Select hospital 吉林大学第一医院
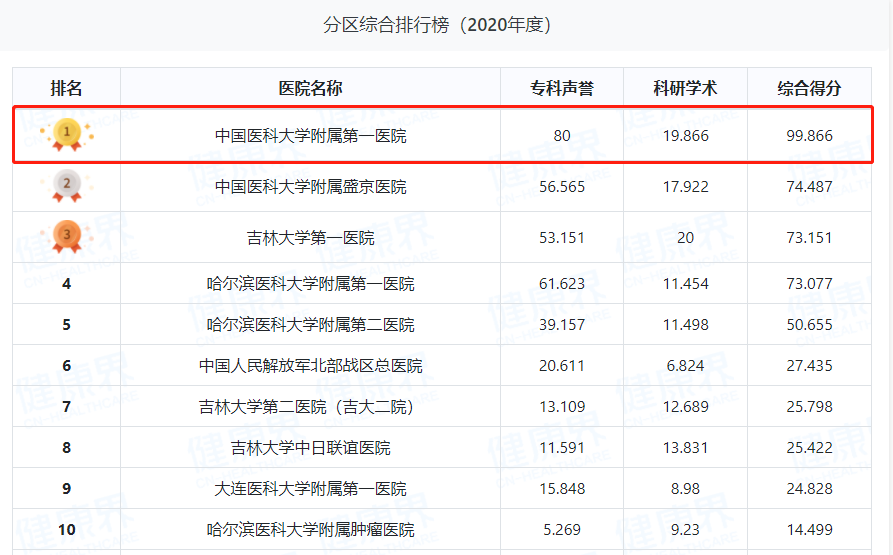The image size is (893, 555). (x=310, y=238)
